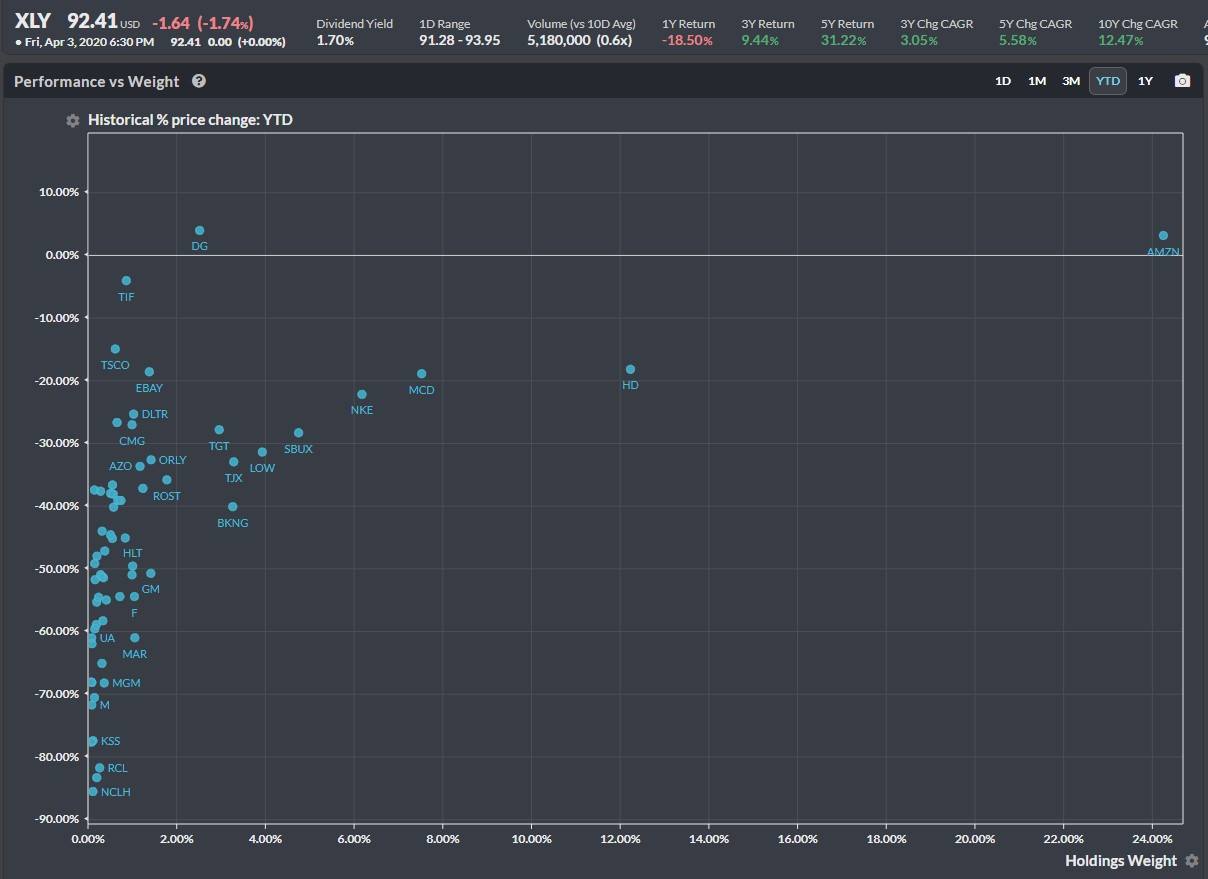1208x879 pixels.
Task: Click the 3Y Return 9.44% value
Action: [x=760, y=41]
